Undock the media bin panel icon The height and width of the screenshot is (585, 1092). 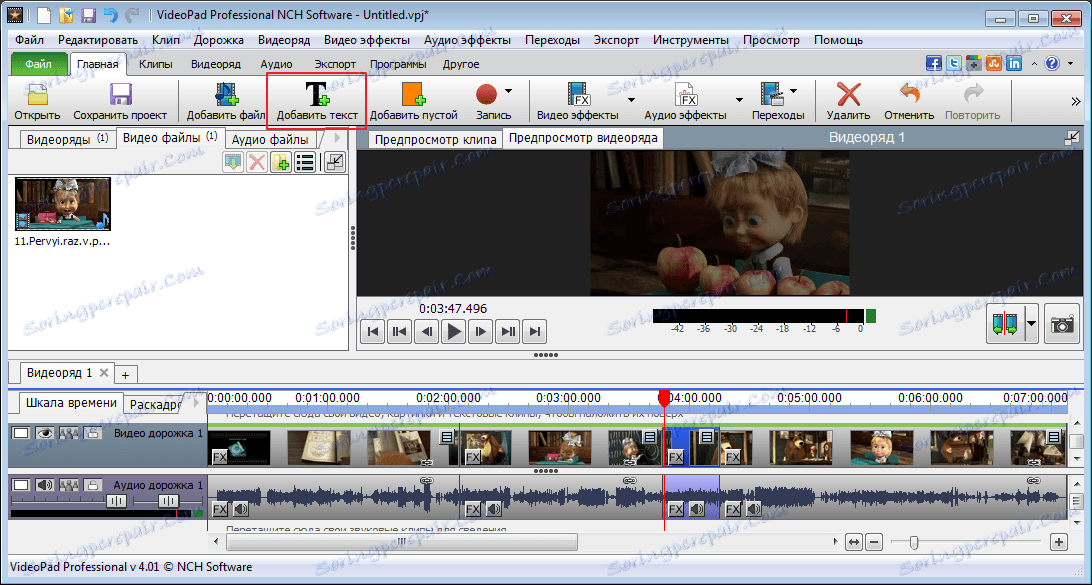pyautogui.click(x=334, y=163)
